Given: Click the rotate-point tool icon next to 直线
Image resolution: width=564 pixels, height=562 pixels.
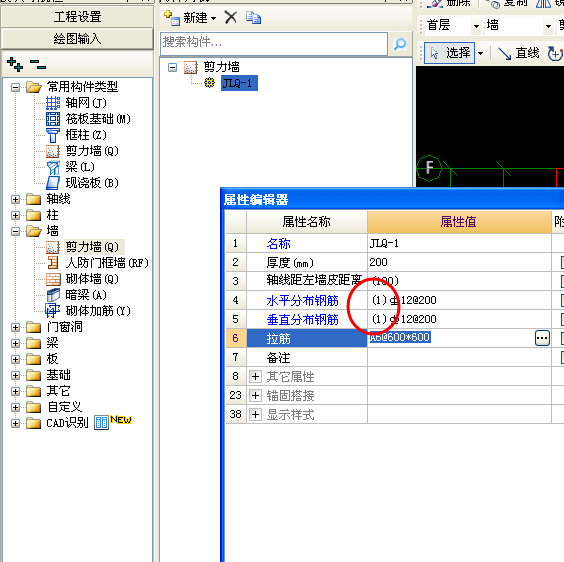Looking at the screenshot, I should (x=555, y=54).
